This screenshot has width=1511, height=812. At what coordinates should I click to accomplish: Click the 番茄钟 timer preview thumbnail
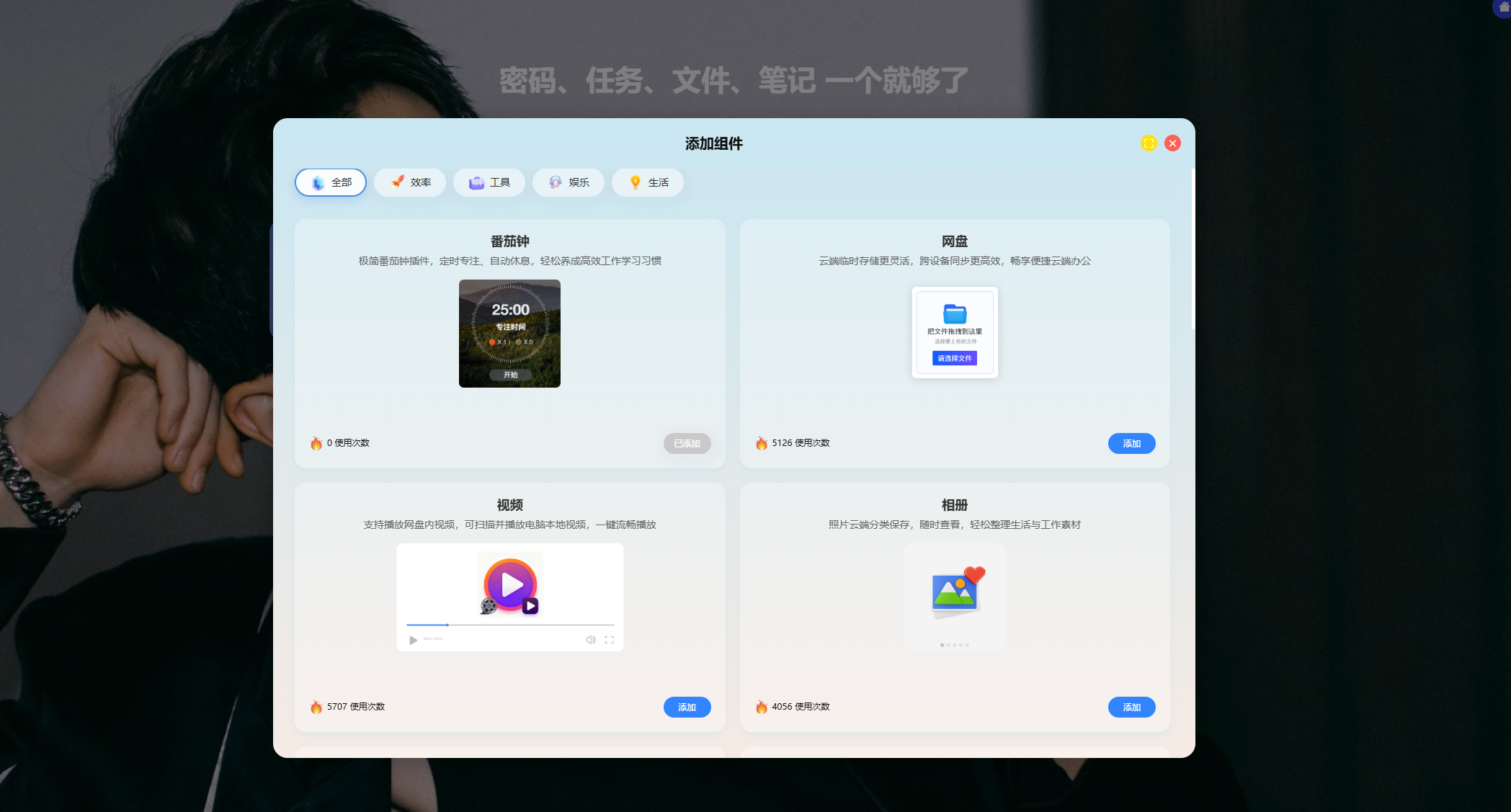click(509, 334)
